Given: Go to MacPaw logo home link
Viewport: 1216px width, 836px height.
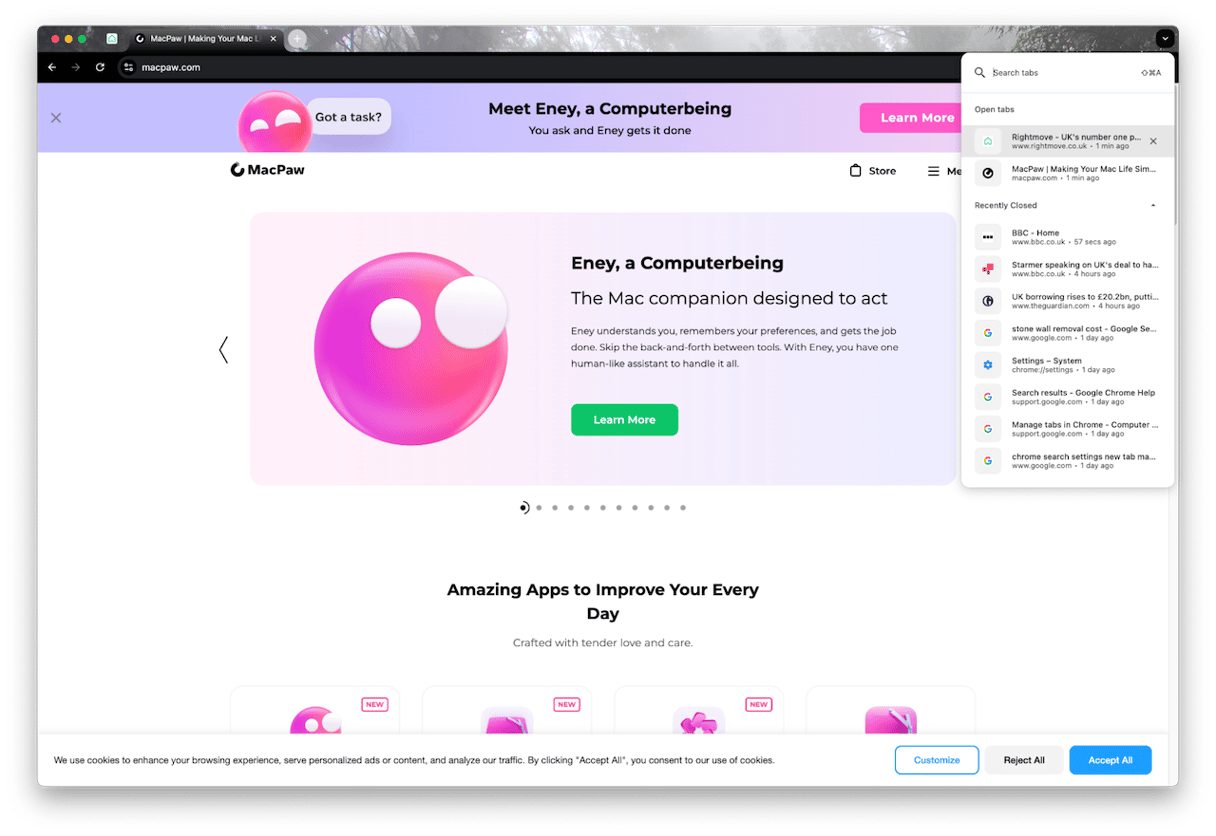Looking at the screenshot, I should 267,170.
